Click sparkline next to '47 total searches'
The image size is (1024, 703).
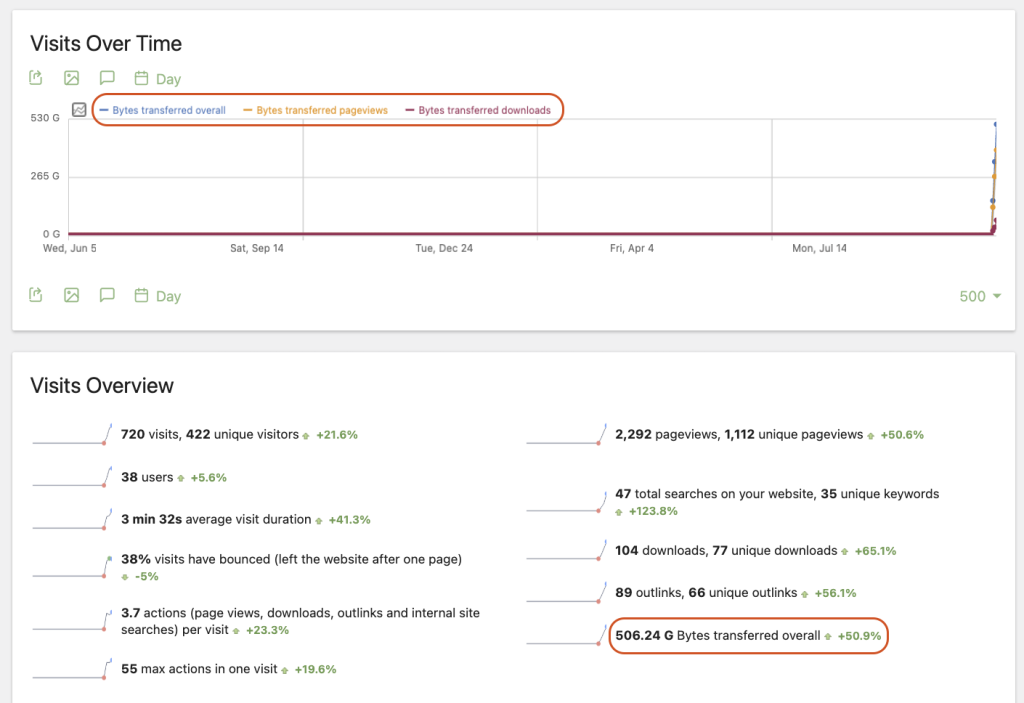(x=566, y=502)
